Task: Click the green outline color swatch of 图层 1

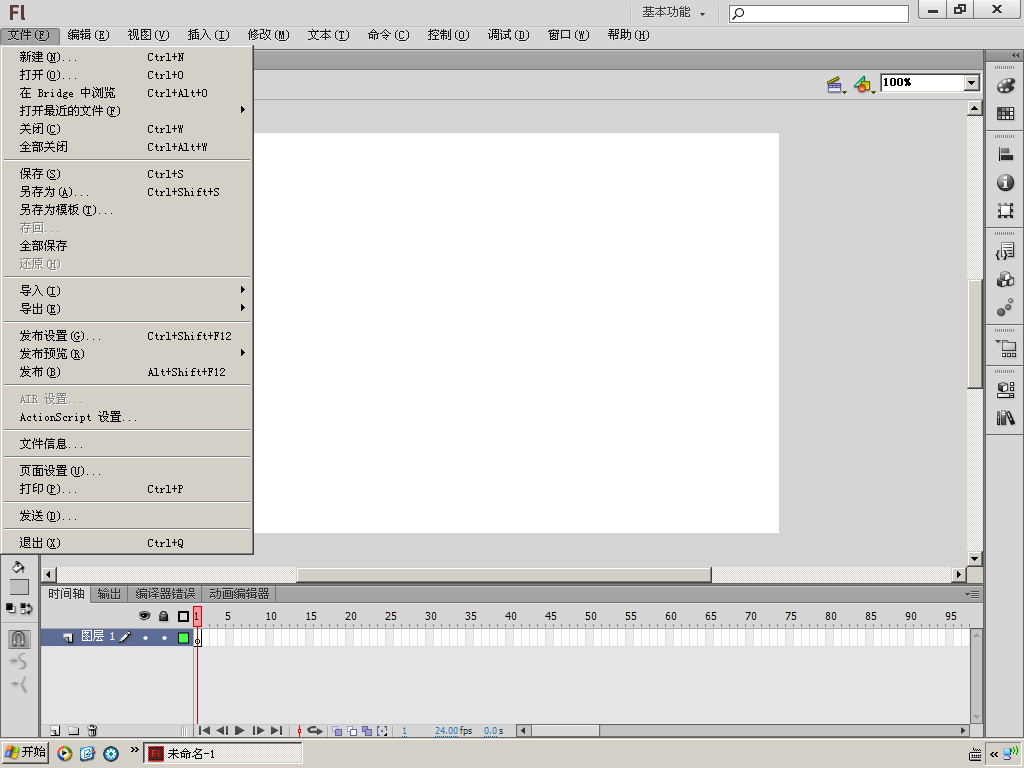Action: pos(184,637)
